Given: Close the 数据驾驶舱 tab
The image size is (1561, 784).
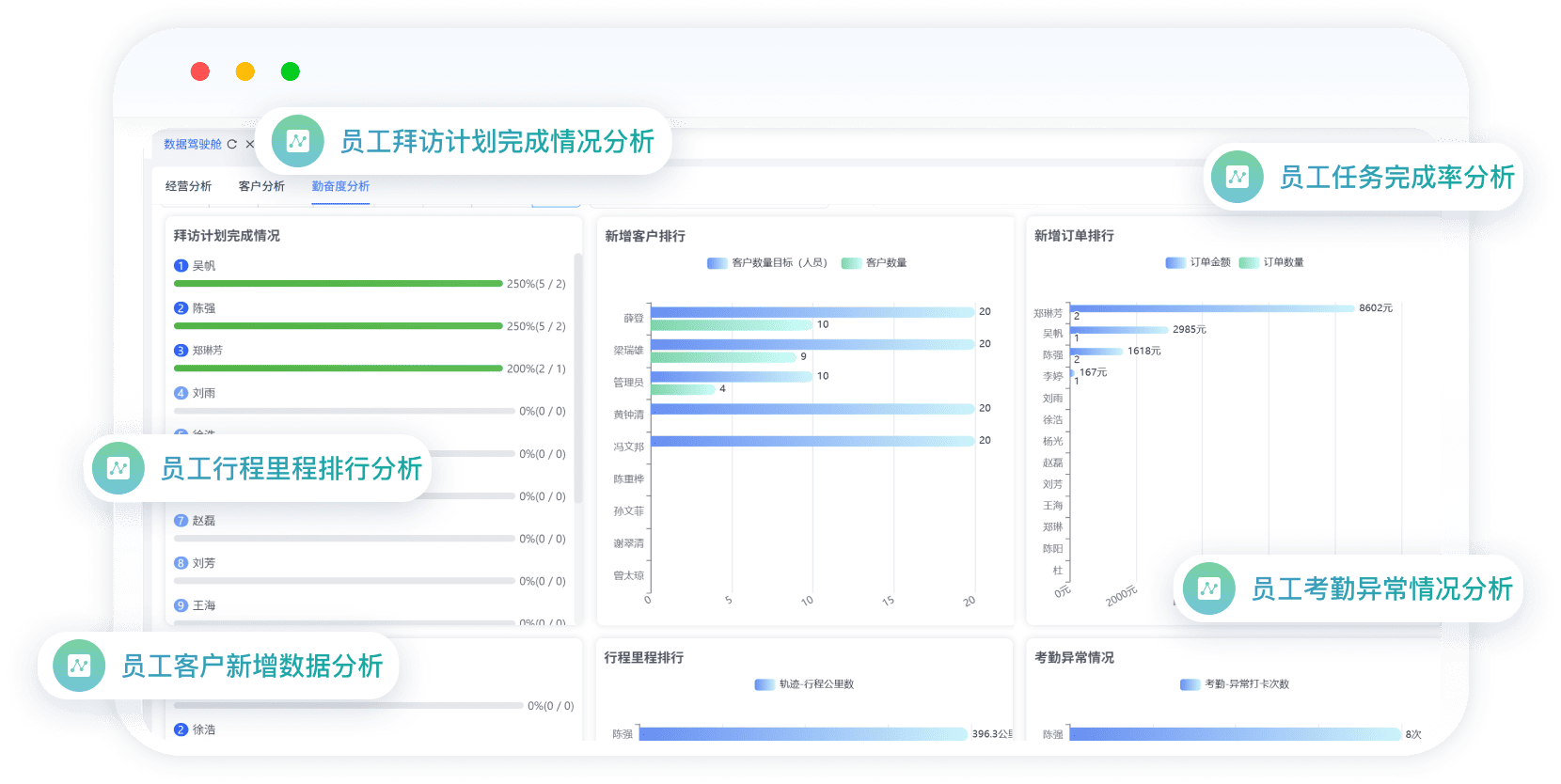Looking at the screenshot, I should [249, 144].
